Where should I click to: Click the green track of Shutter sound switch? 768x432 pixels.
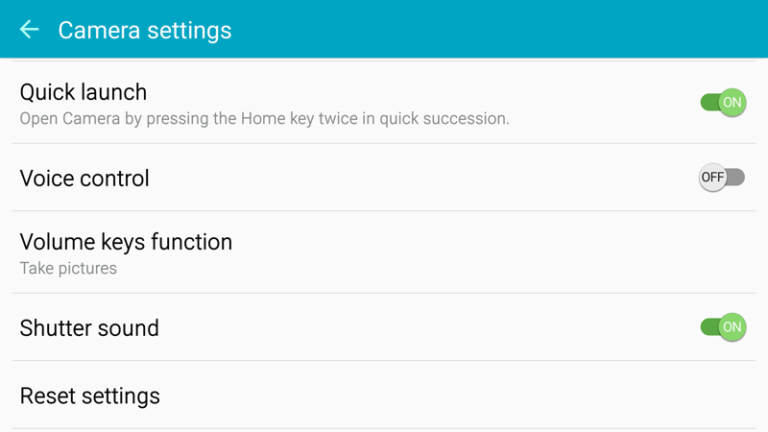(707, 327)
